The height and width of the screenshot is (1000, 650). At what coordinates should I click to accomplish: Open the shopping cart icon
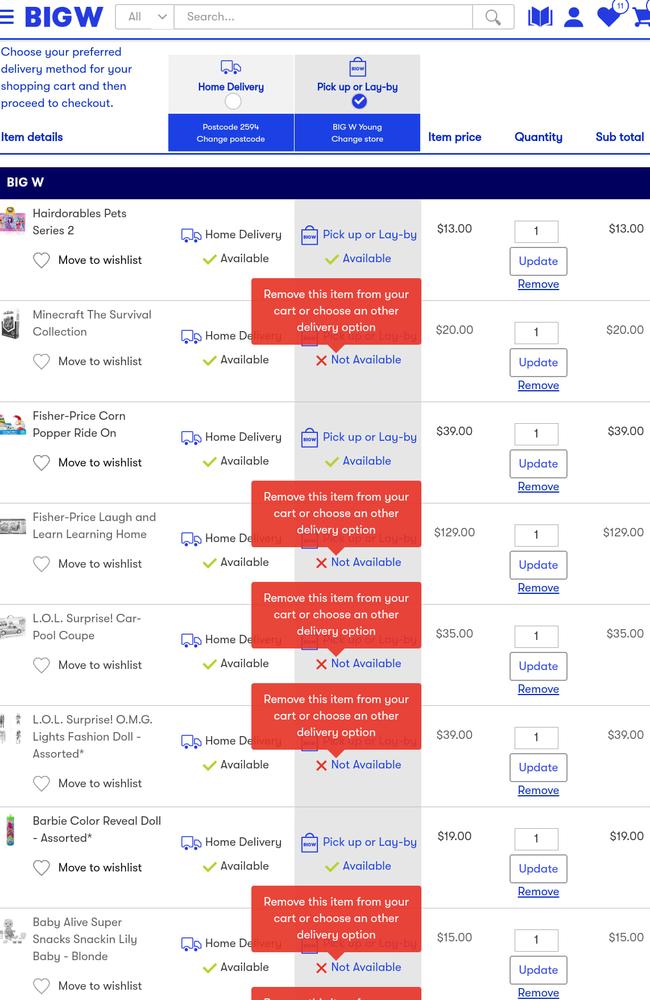(642, 17)
